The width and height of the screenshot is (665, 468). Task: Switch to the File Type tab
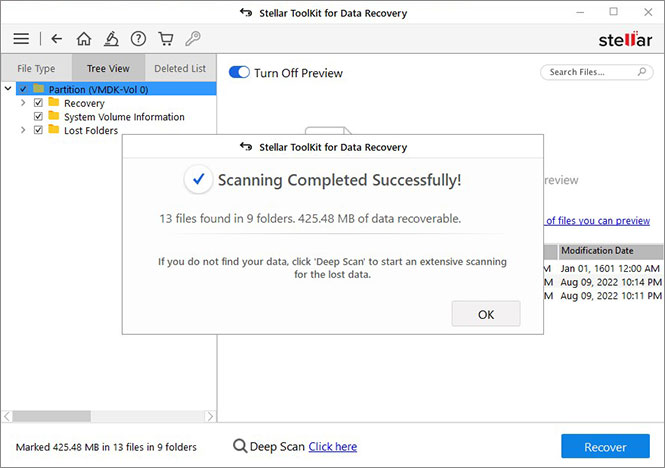tap(36, 68)
